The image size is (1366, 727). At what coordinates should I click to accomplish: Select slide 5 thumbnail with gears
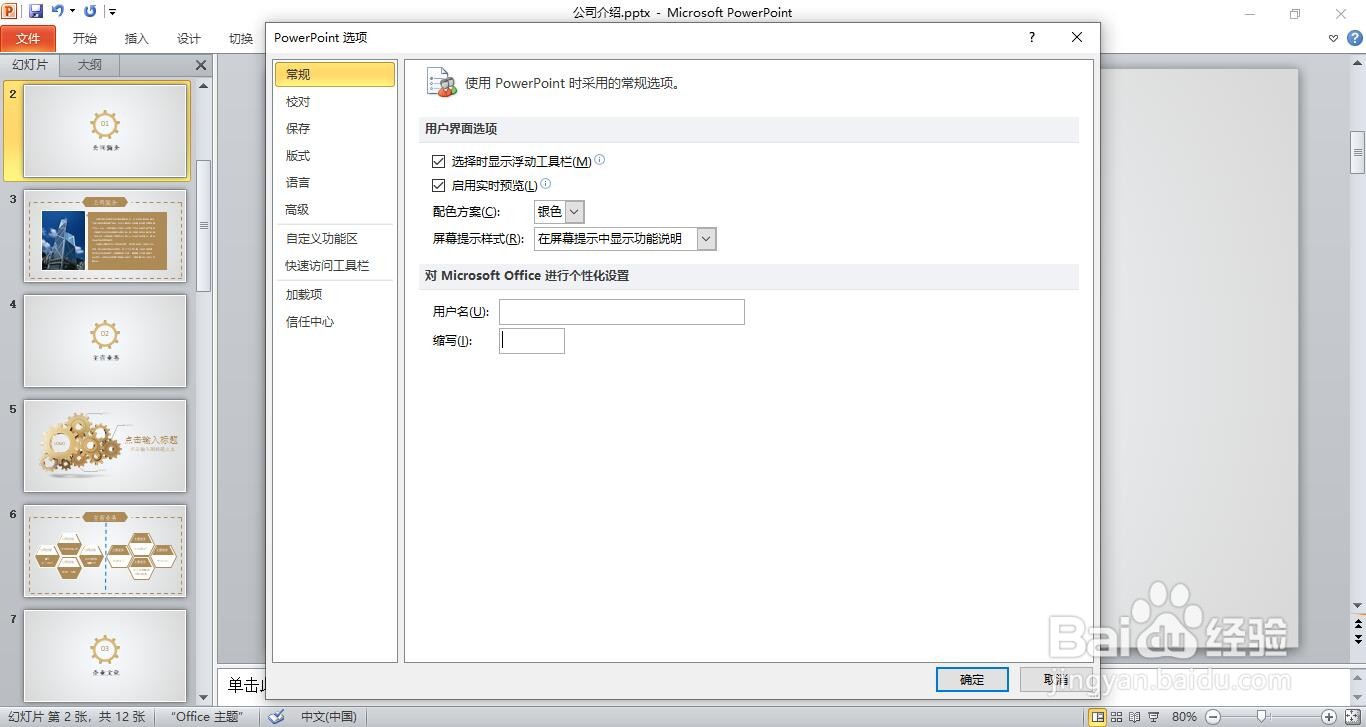105,446
